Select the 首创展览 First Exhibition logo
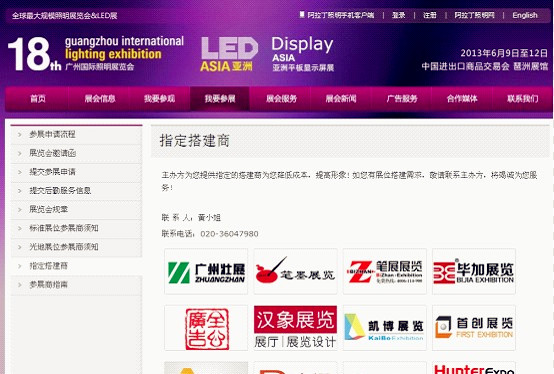The width and height of the screenshot is (554, 374). (x=474, y=328)
